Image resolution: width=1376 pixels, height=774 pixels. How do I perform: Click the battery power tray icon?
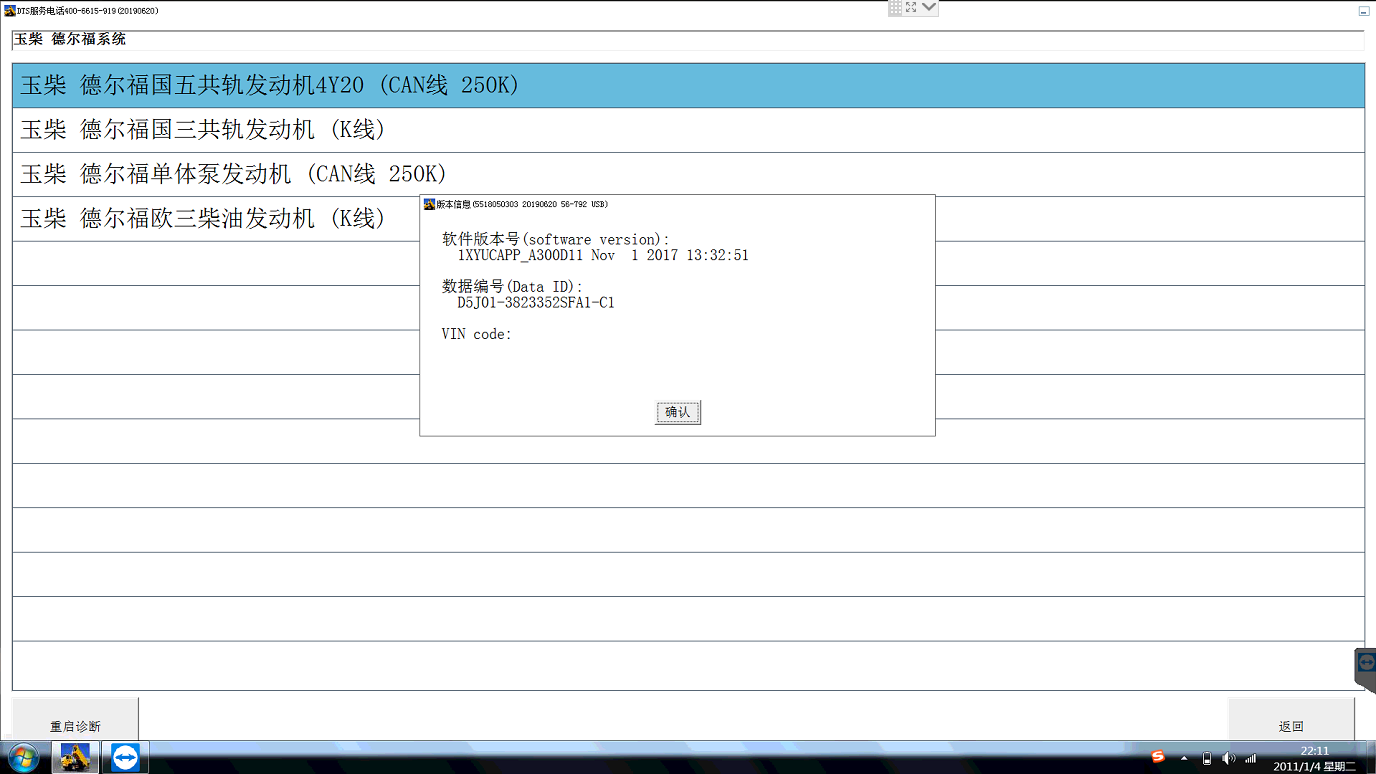tap(1207, 758)
